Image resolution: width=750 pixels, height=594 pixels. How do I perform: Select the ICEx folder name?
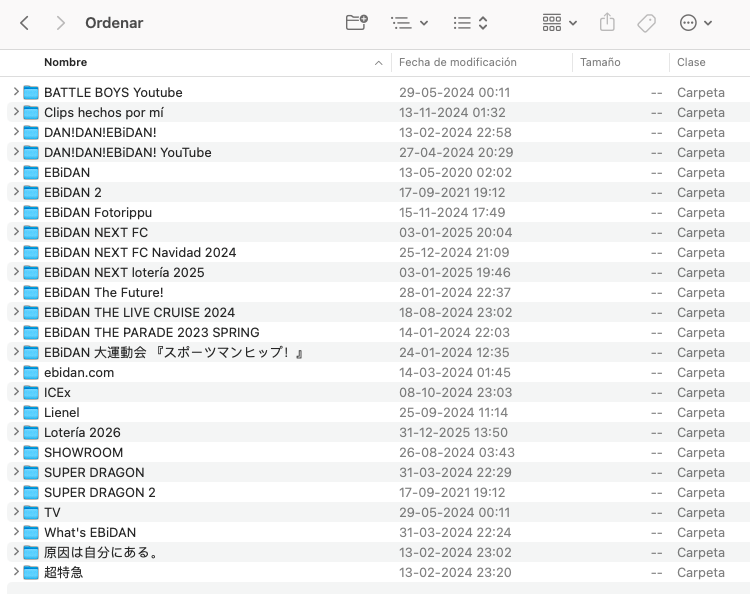pos(57,393)
